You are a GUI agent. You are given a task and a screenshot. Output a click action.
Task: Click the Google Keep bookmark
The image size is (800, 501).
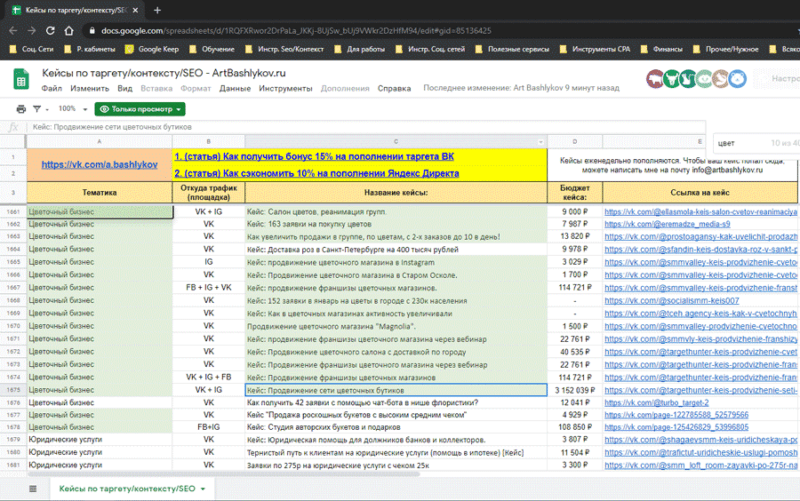156,48
